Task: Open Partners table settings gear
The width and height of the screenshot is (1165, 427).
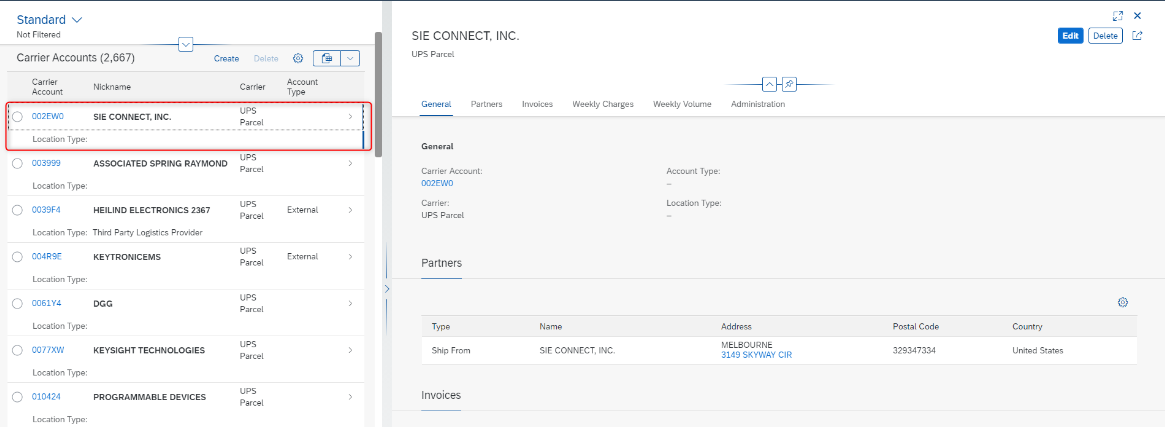Action: [x=1123, y=302]
